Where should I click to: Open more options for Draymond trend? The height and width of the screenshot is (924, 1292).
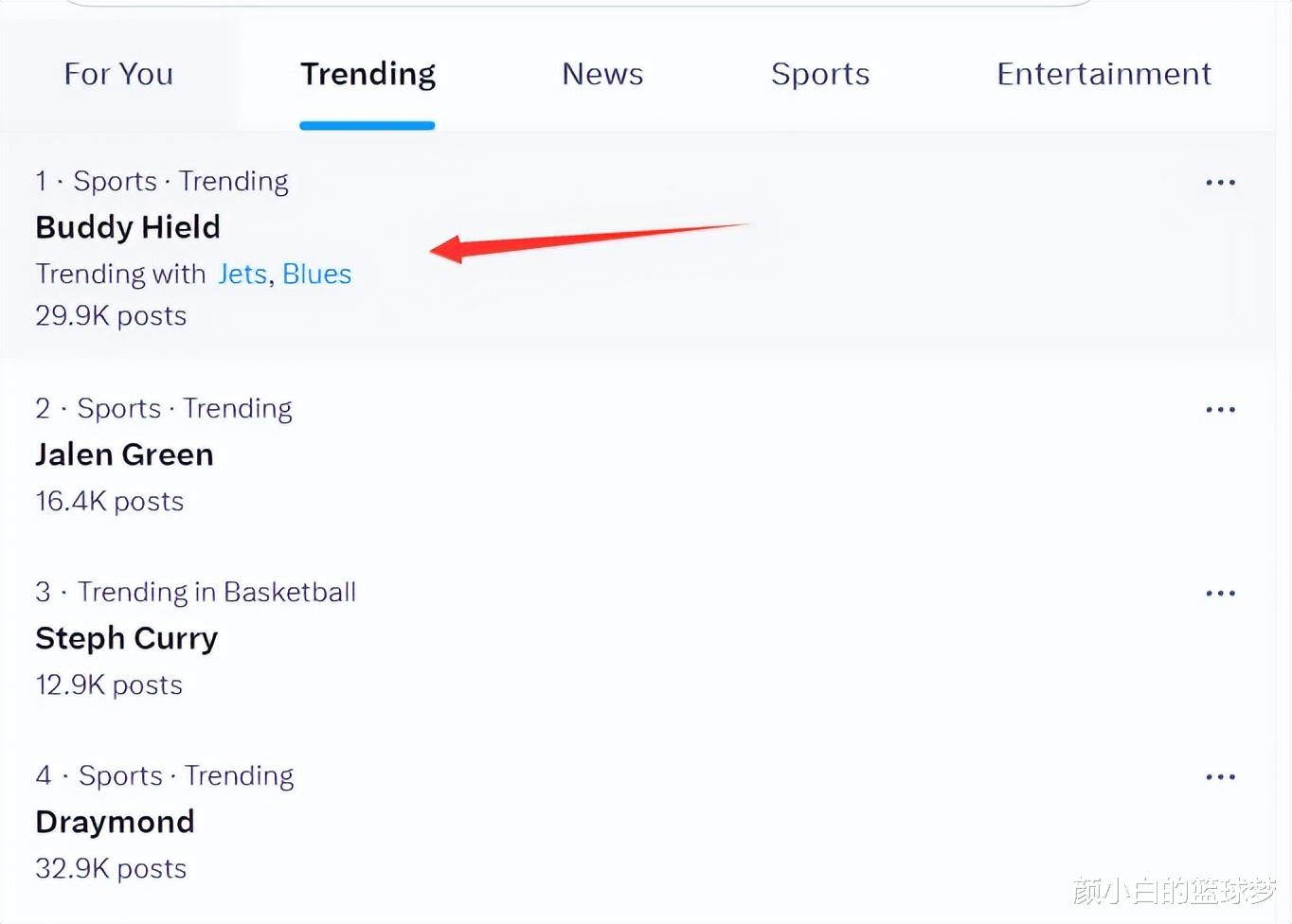tap(1220, 776)
